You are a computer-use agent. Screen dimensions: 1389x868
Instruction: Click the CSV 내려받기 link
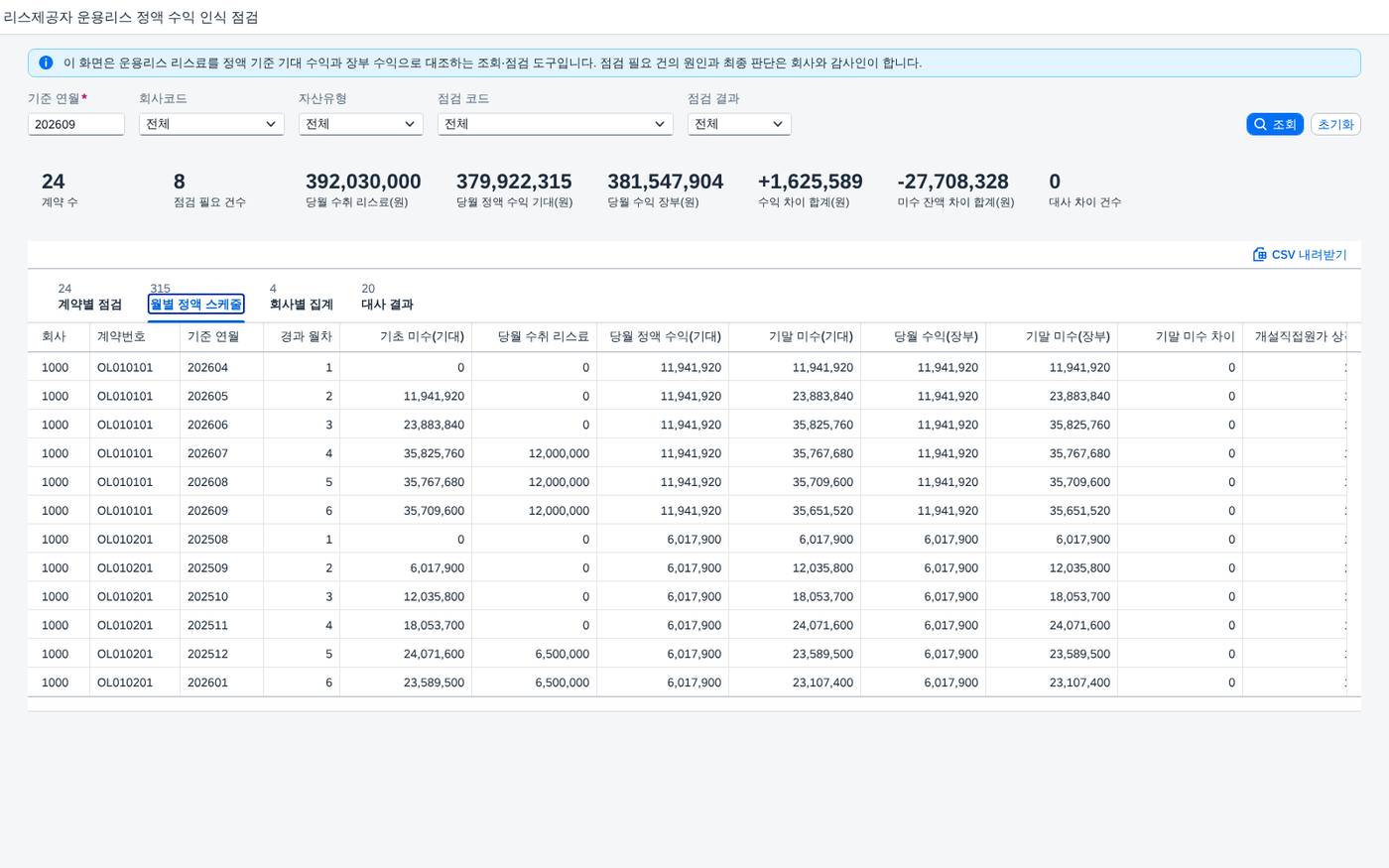(x=1300, y=255)
